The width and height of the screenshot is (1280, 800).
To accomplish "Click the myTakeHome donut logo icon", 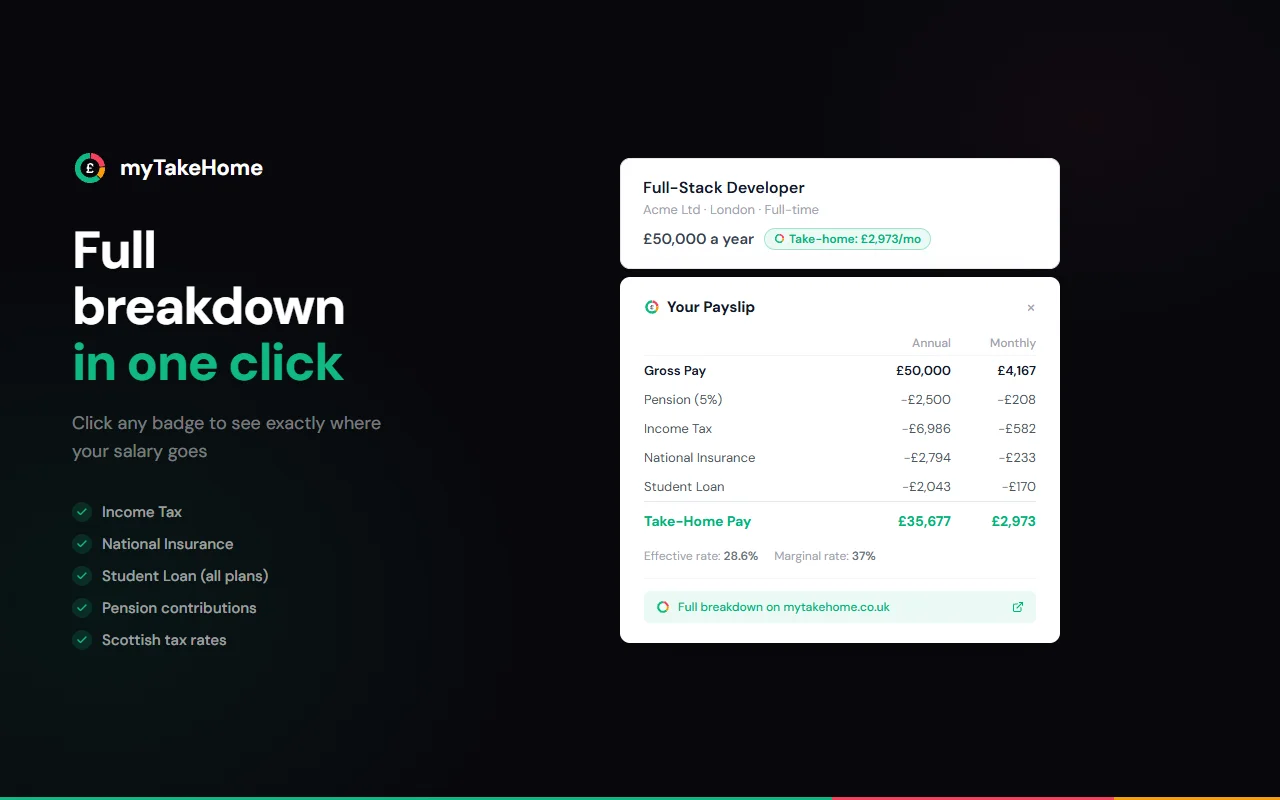I will click(x=89, y=167).
